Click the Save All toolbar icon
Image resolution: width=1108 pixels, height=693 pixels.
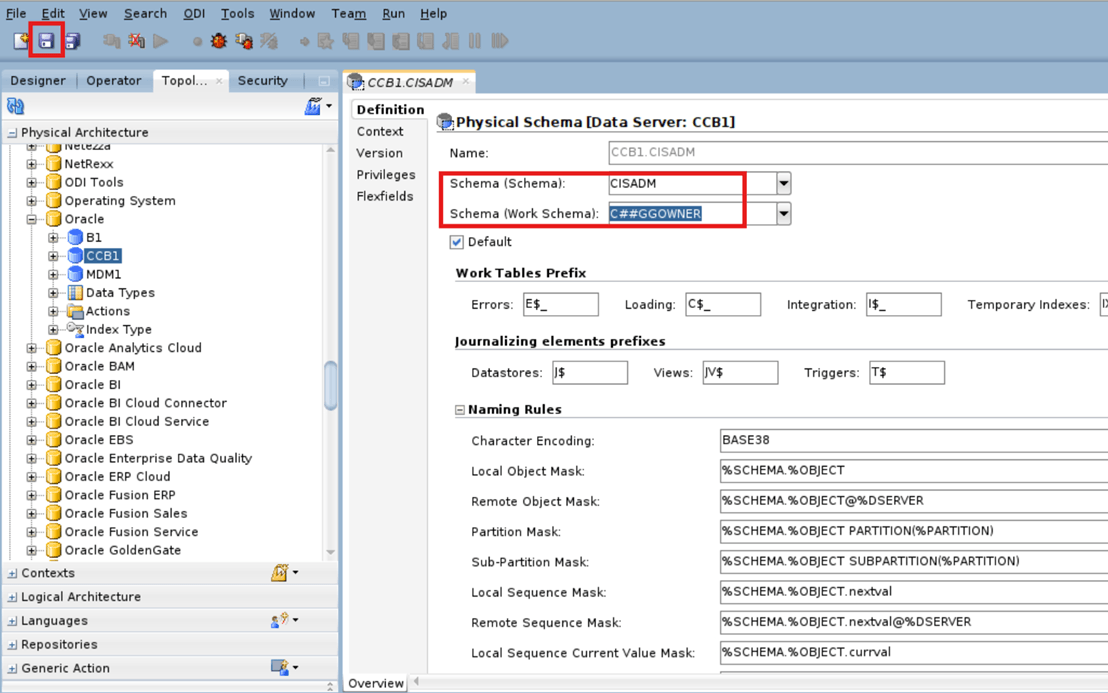click(72, 41)
